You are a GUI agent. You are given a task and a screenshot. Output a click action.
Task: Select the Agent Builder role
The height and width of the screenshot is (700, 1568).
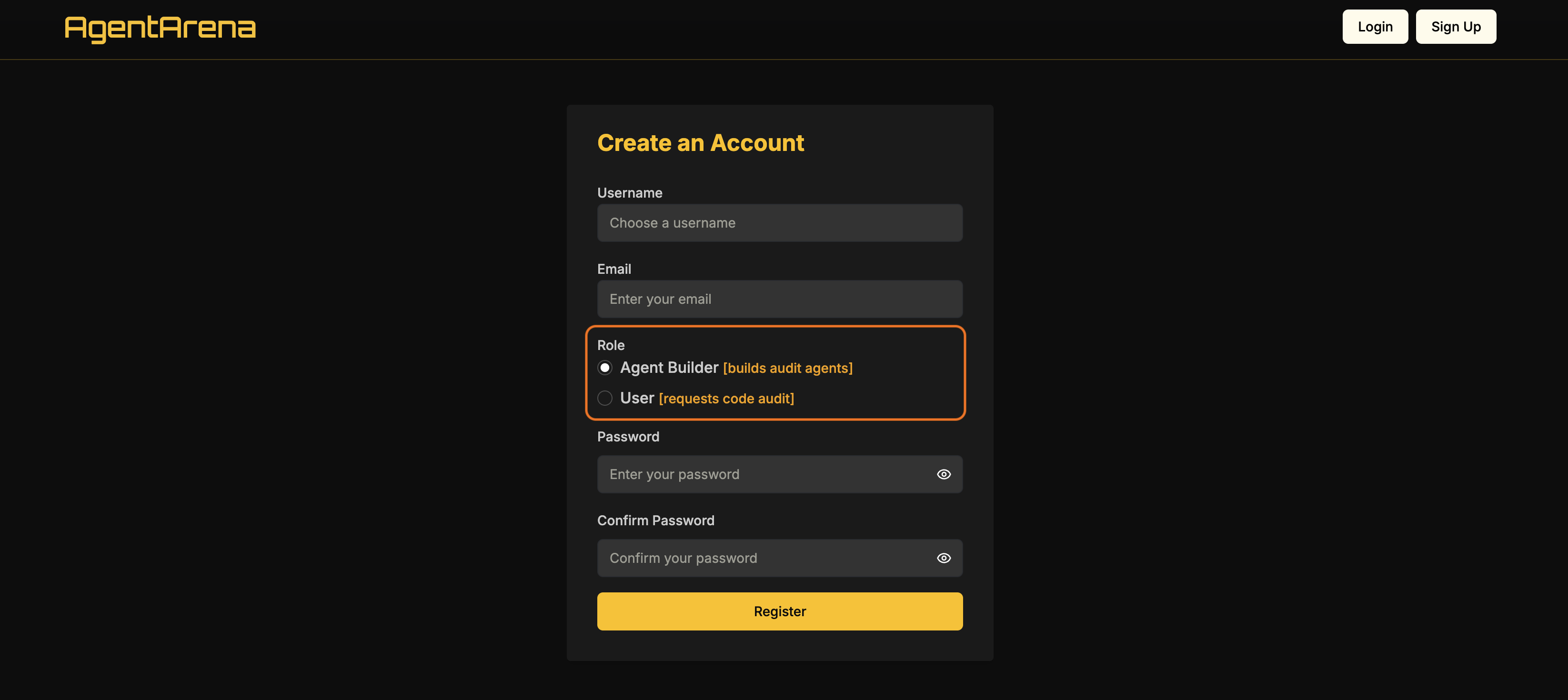click(x=604, y=368)
